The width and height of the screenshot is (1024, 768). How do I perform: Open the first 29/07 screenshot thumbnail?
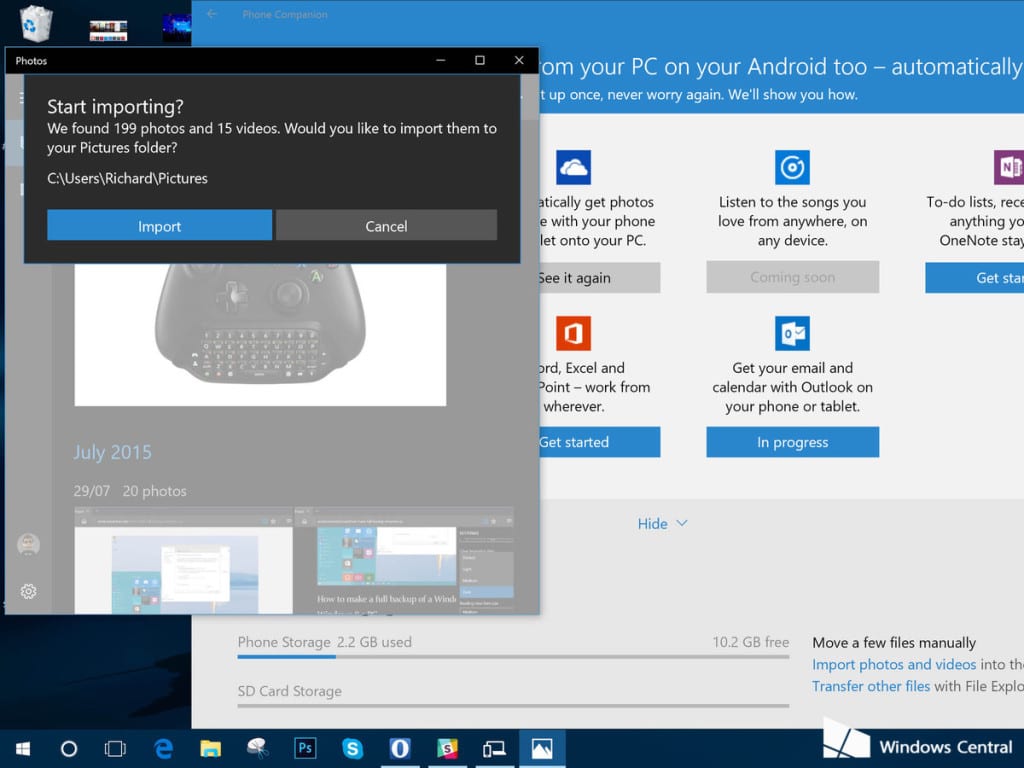pyautogui.click(x=184, y=562)
